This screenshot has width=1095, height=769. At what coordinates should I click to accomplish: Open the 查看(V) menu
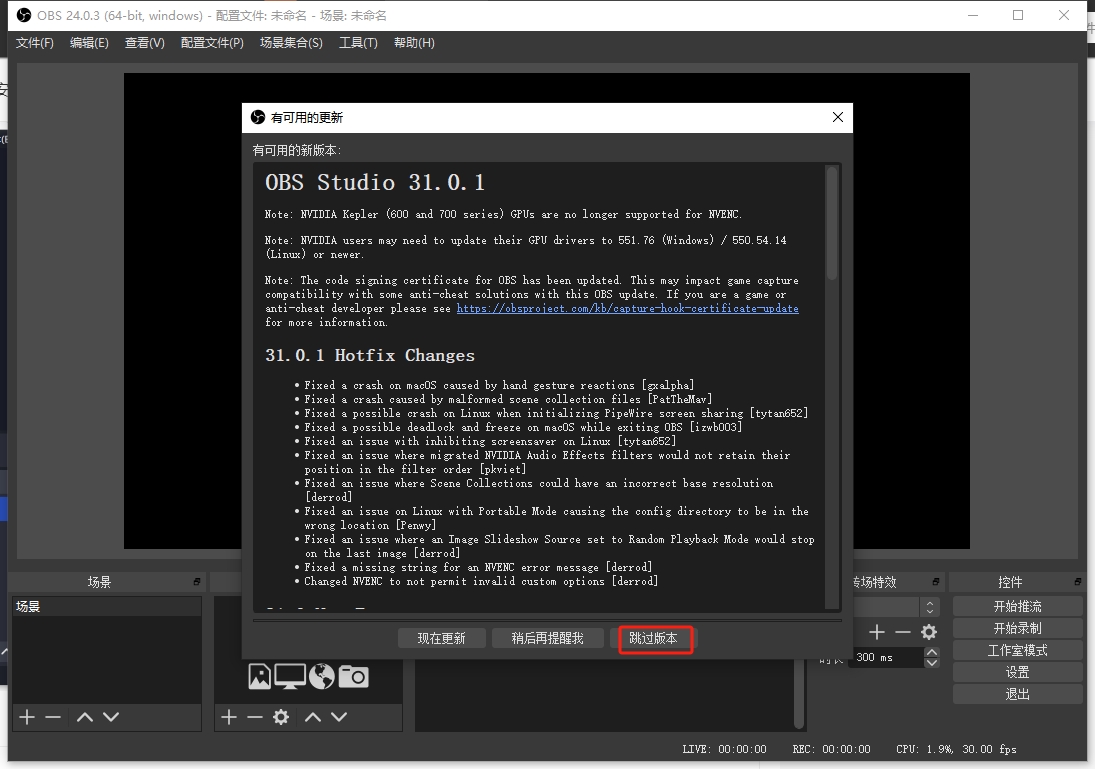(x=145, y=43)
